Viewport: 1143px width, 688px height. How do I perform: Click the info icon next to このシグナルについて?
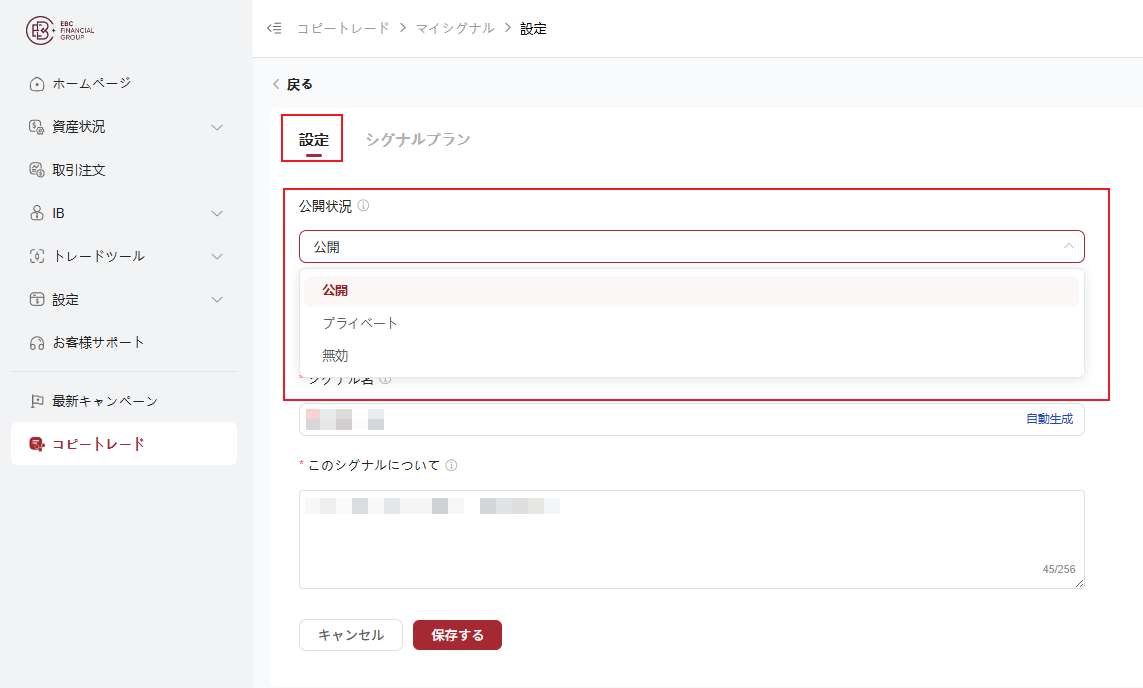point(451,465)
